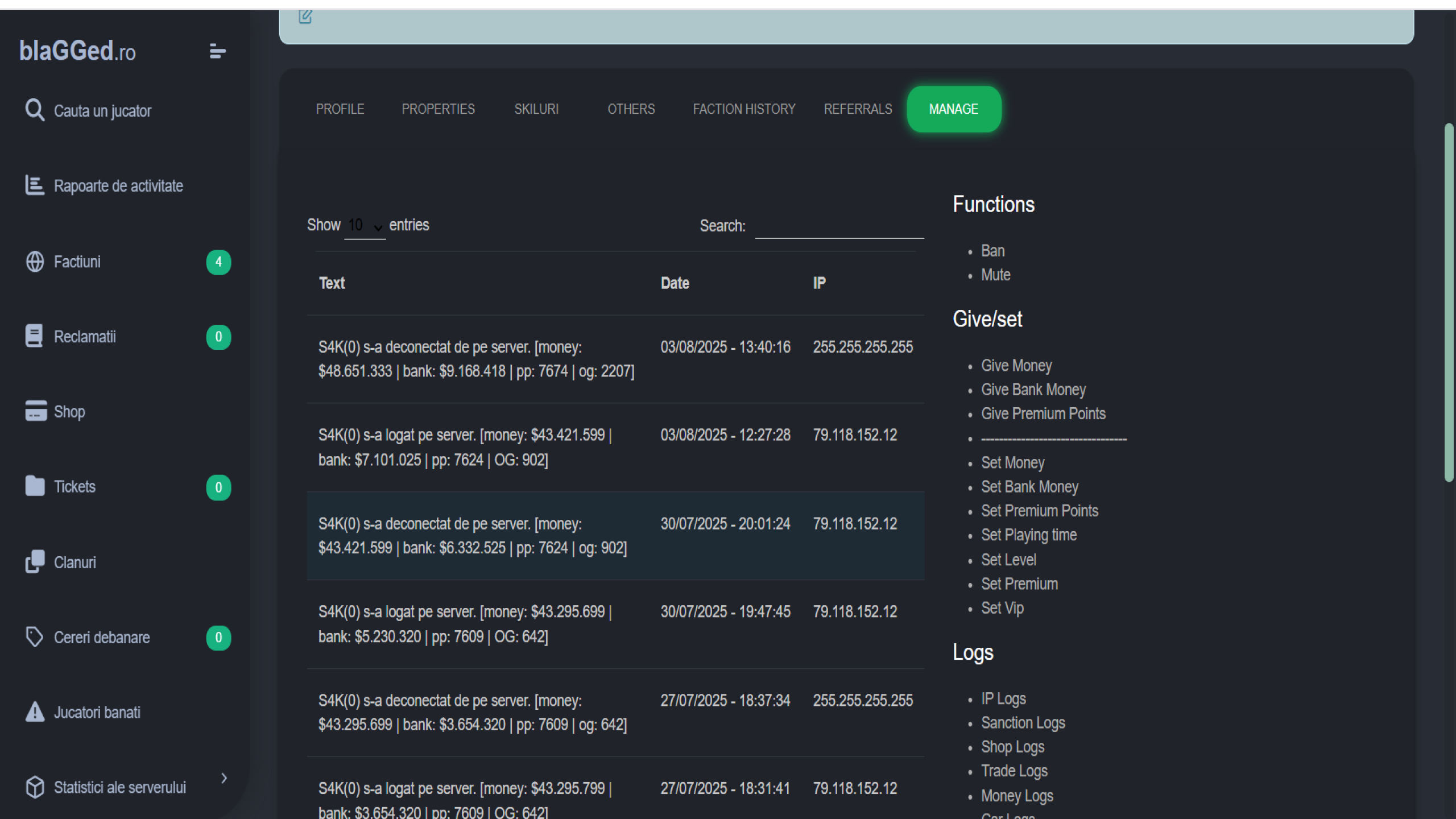Image resolution: width=1456 pixels, height=819 pixels.
Task: Click the Jucatori banati warning triangle icon
Action: [x=35, y=712]
